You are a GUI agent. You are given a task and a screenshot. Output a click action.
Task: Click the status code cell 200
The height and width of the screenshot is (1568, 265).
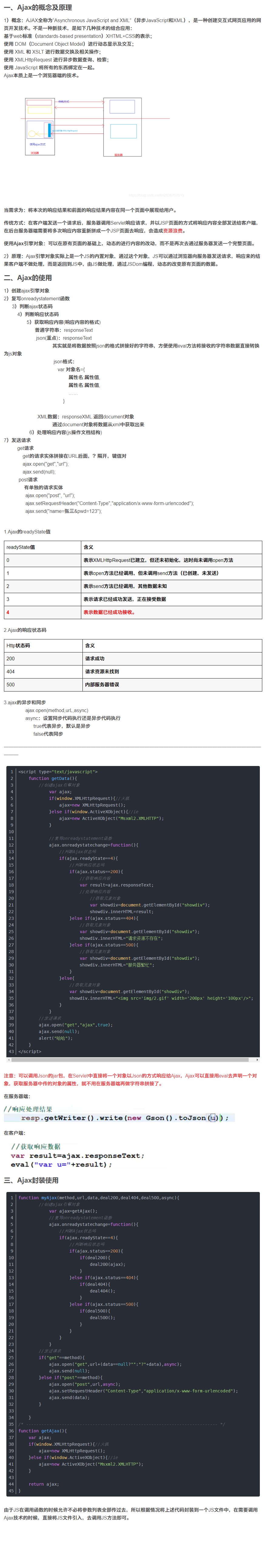coord(43,659)
